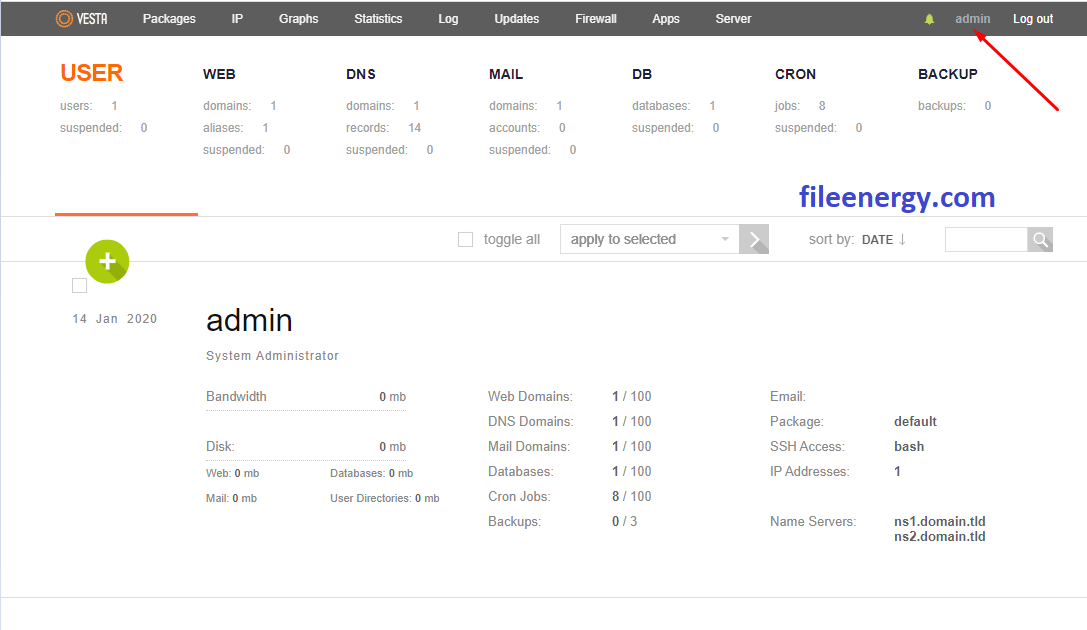Open the Server menu item
Image resolution: width=1087 pixels, height=630 pixels.
point(733,19)
